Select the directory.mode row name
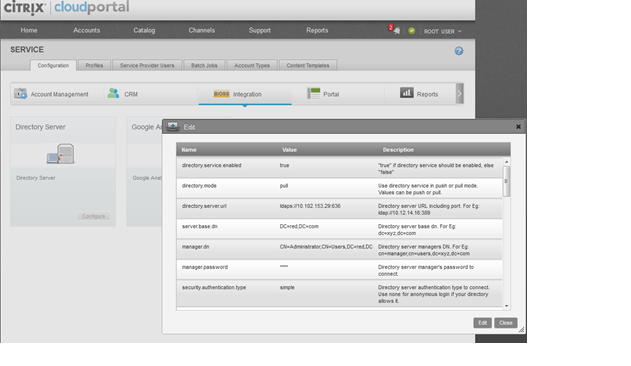The image size is (631, 366). 199,186
